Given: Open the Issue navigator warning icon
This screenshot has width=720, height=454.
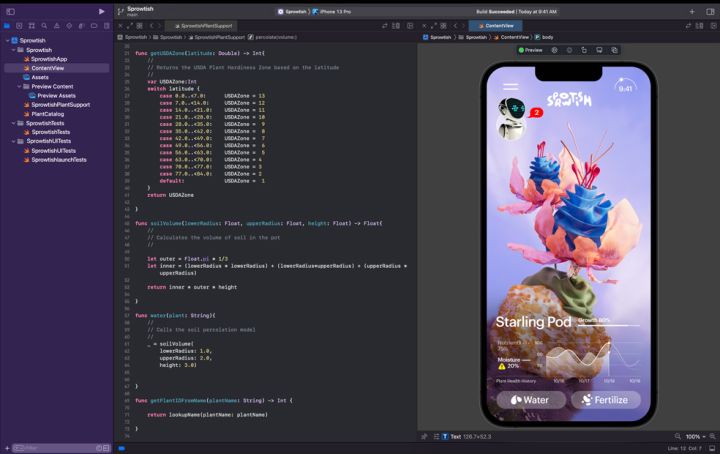Looking at the screenshot, I should pos(56,25).
